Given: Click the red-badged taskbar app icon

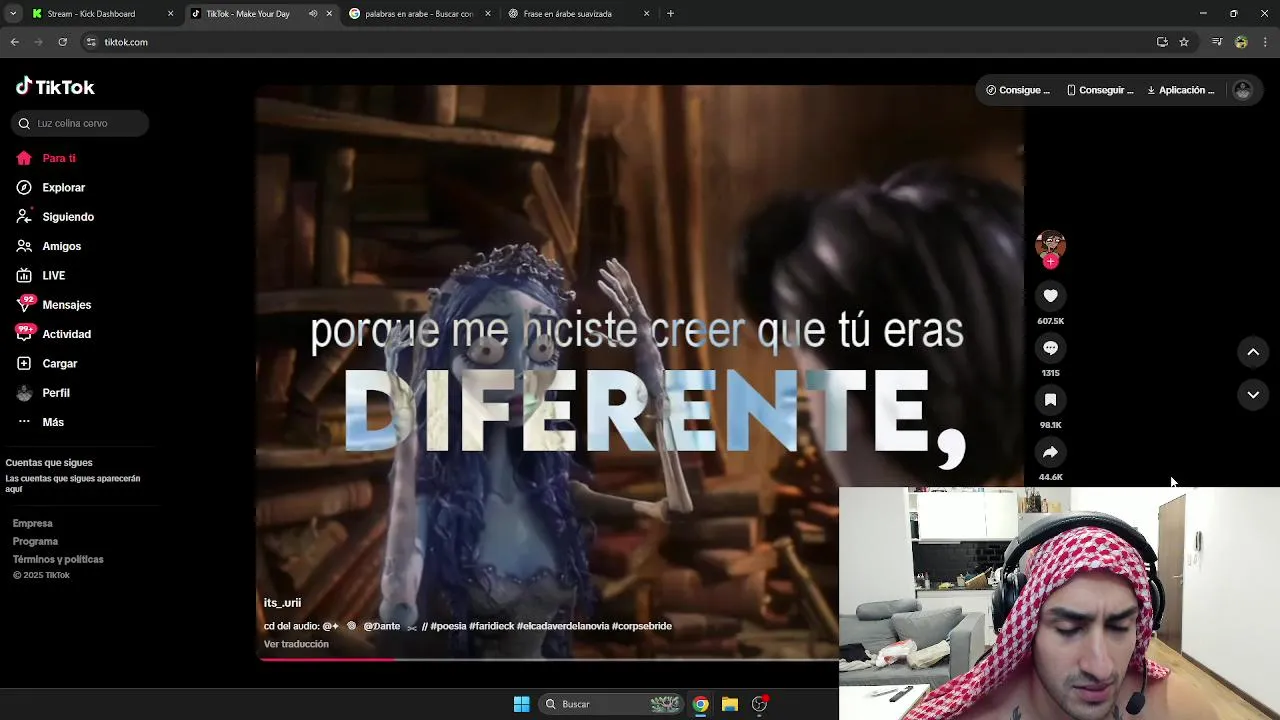Looking at the screenshot, I should coord(759,704).
